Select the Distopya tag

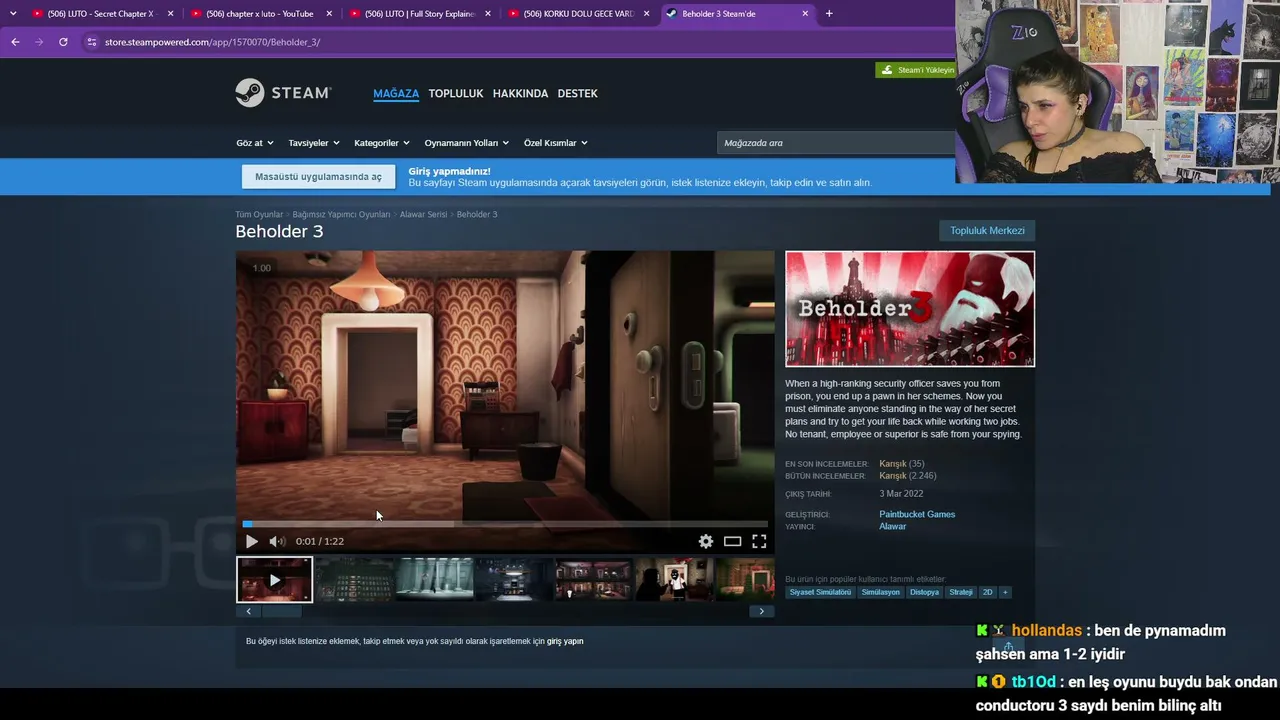point(924,592)
